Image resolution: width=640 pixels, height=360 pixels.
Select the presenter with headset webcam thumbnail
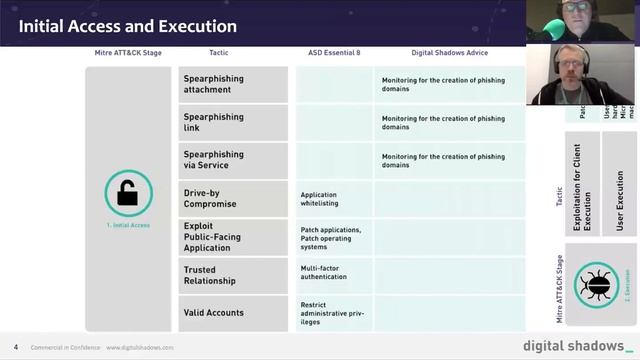580,74
